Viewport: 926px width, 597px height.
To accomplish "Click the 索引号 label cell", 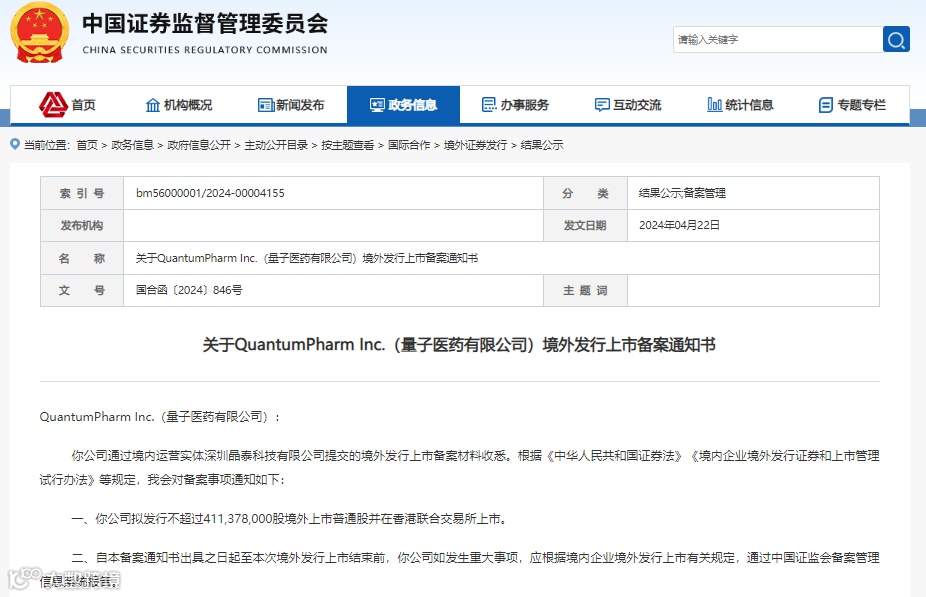I will (x=82, y=193).
